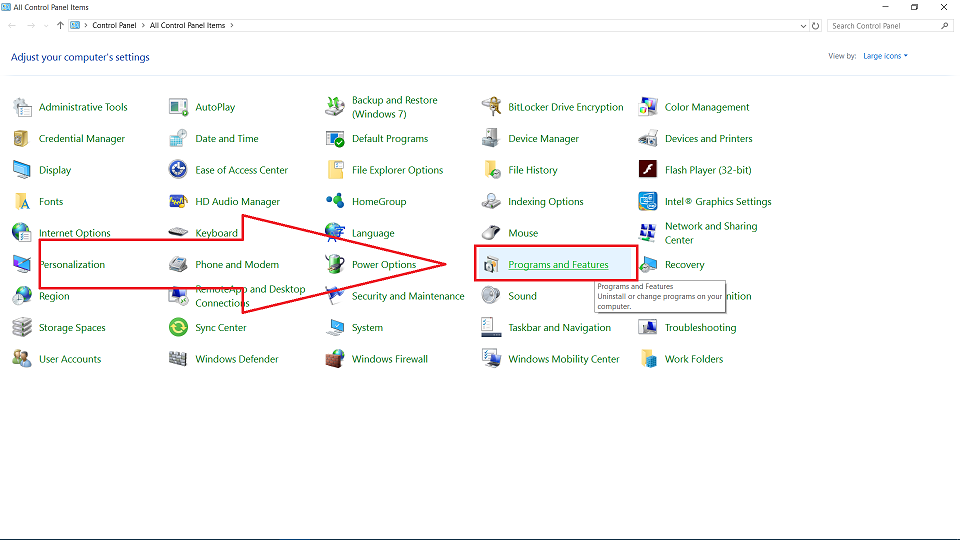Screen dimensions: 960x540
Task: Open the Device Manager icon
Action: pyautogui.click(x=491, y=139)
